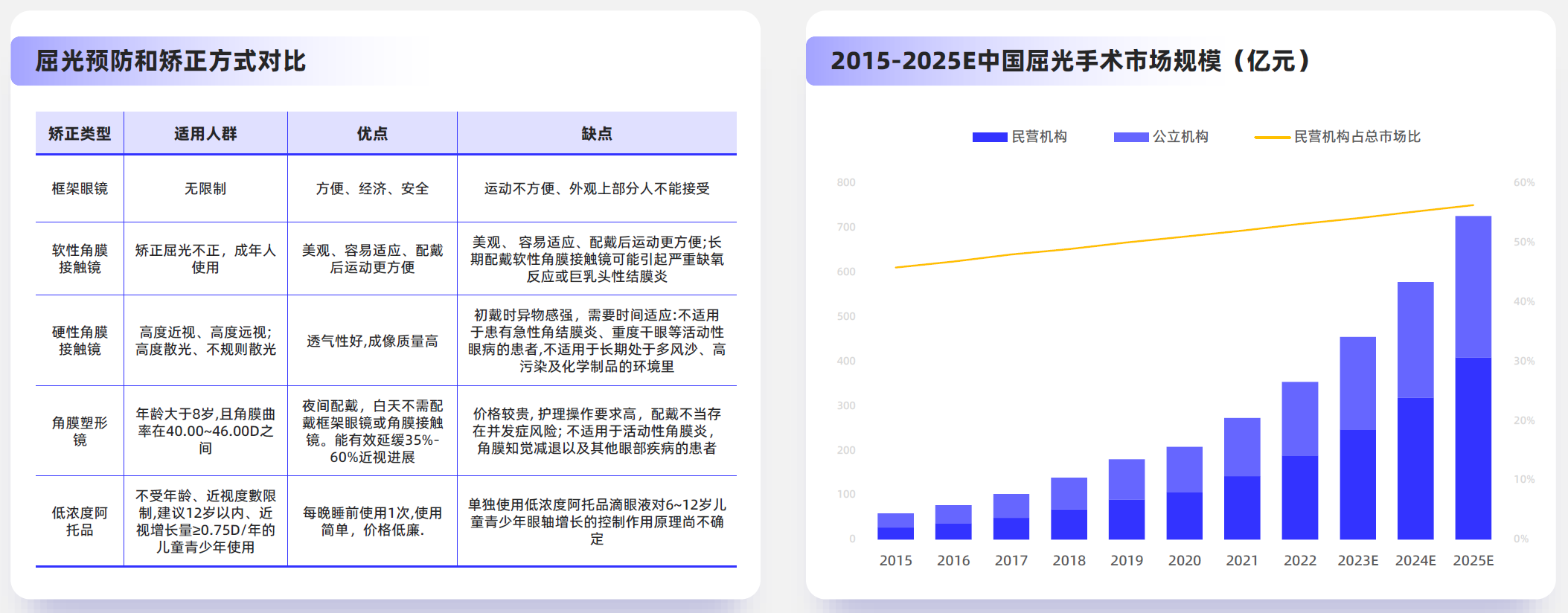This screenshot has height=613, width=1568.
Task: Click the 框架眼镜 row label
Action: pos(80,189)
